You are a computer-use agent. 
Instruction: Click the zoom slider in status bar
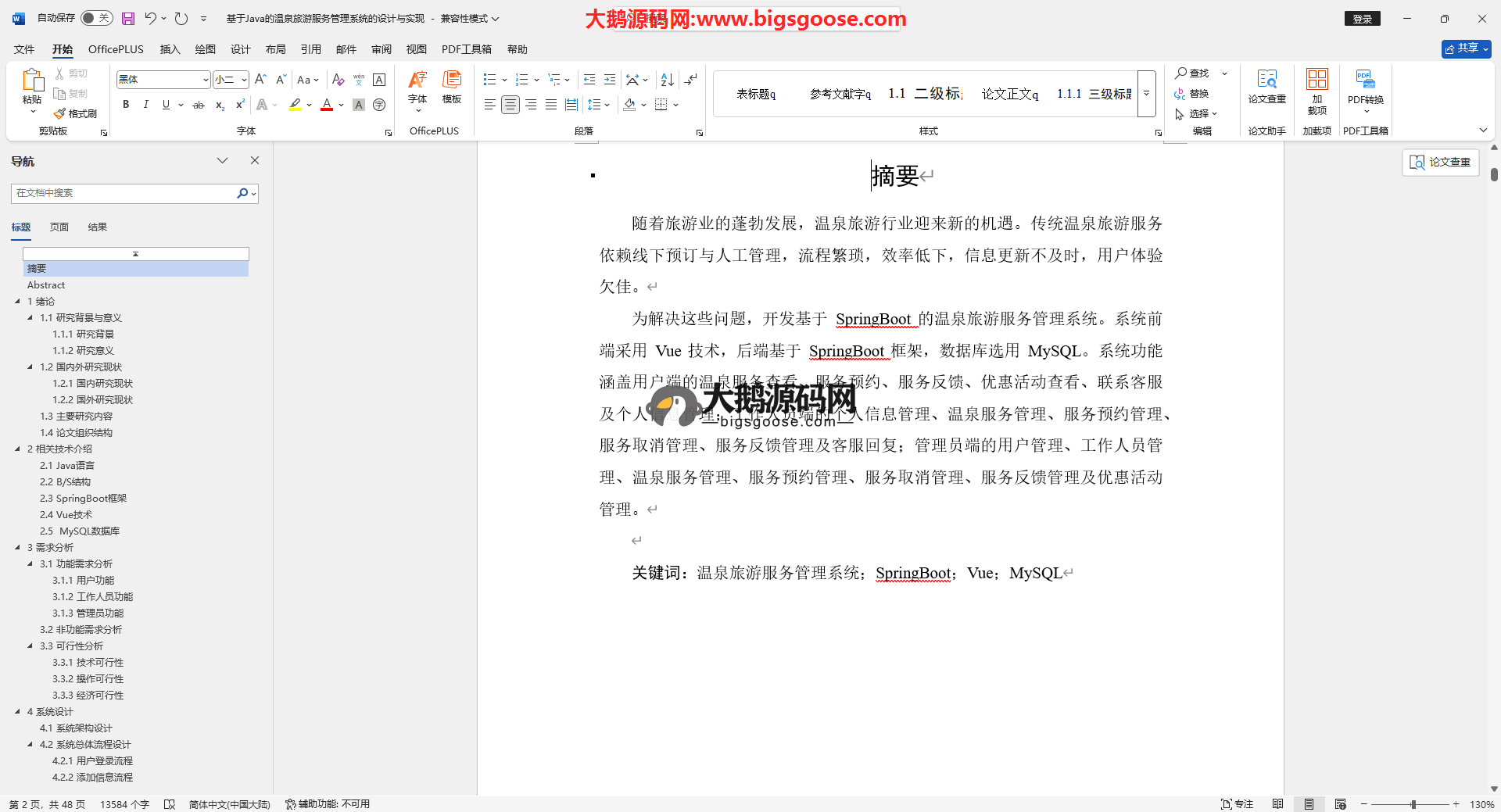click(x=1412, y=804)
